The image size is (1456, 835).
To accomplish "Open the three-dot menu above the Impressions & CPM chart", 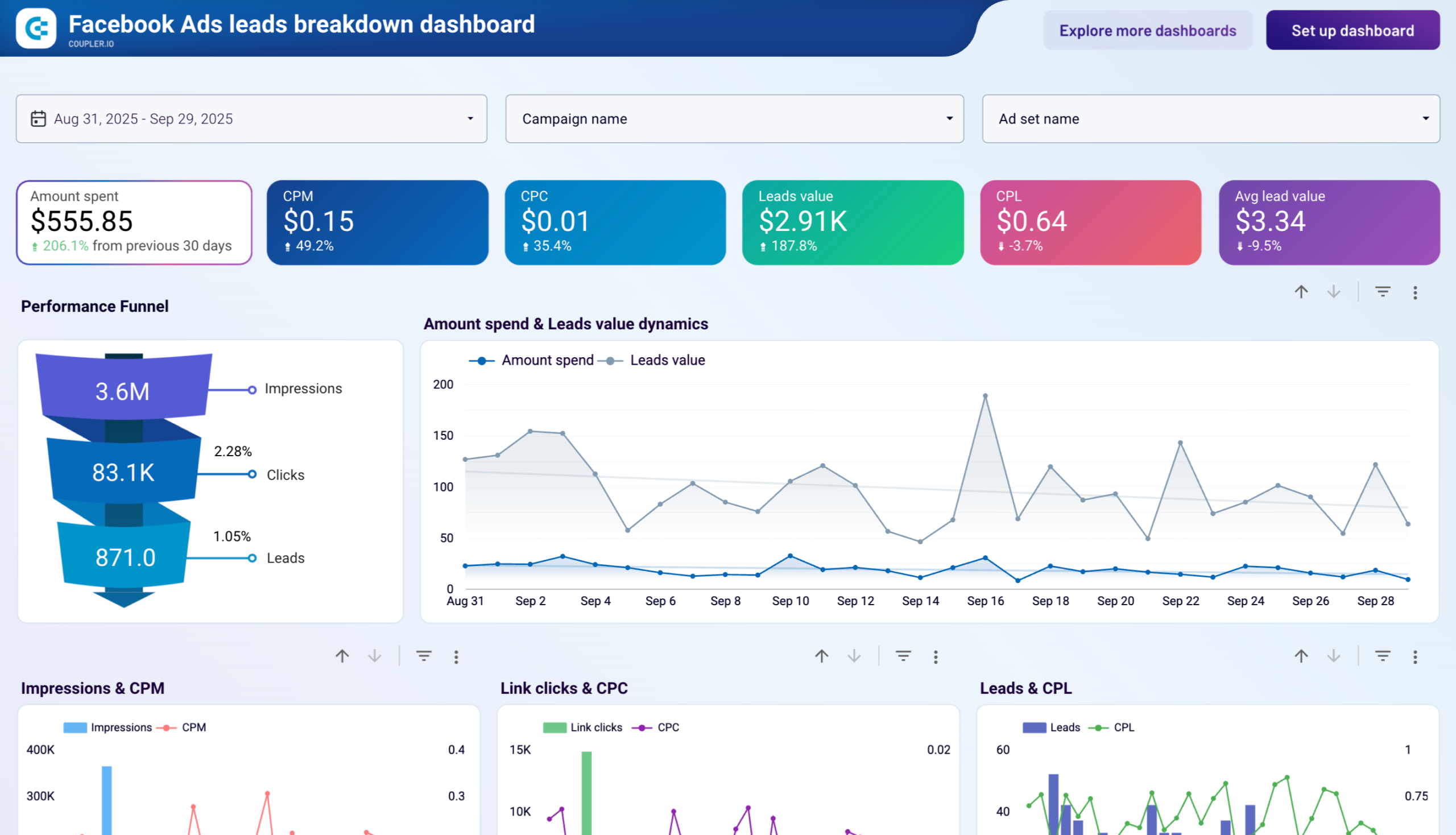I will click(x=457, y=655).
